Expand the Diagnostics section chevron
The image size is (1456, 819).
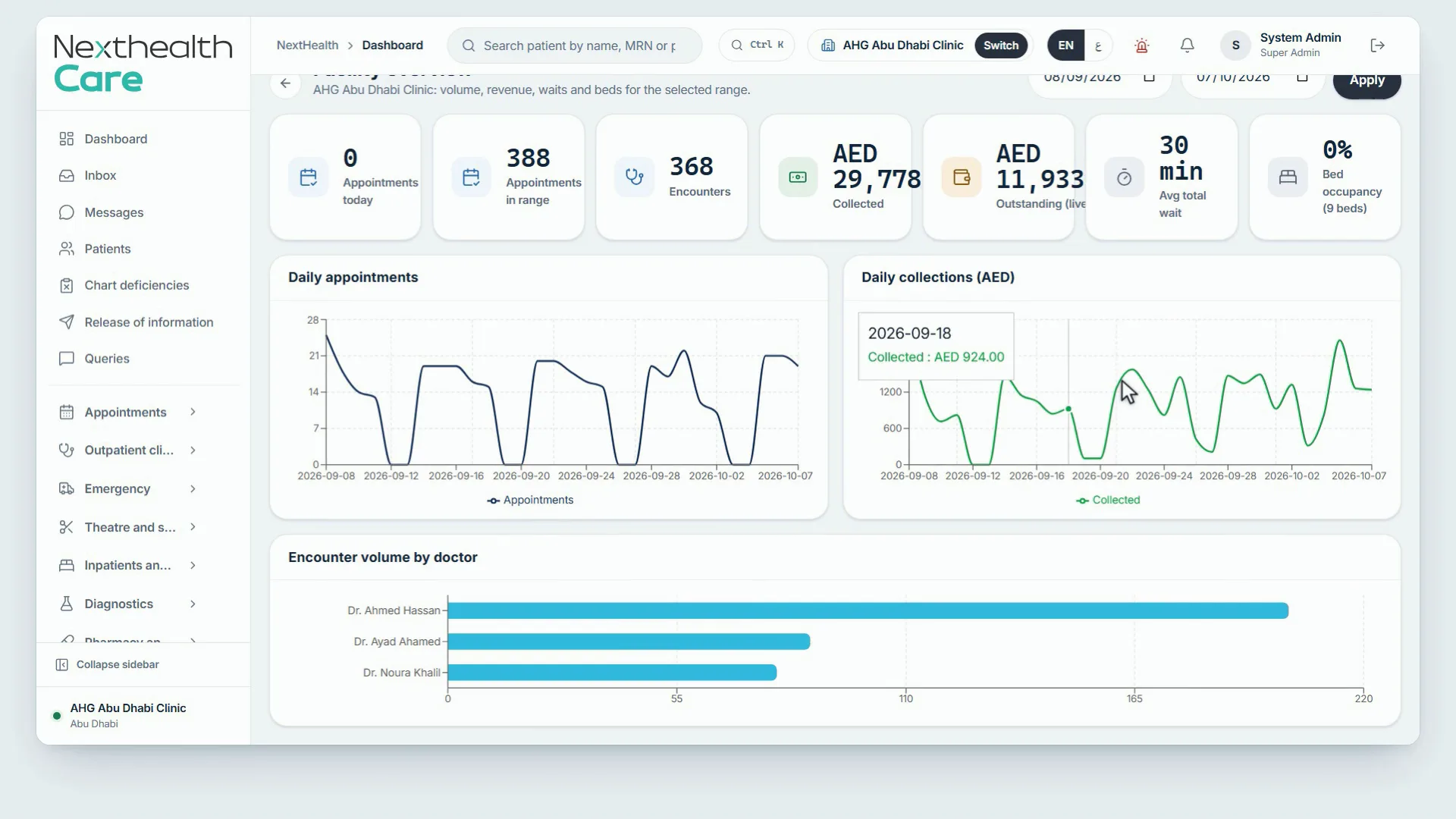tap(193, 604)
